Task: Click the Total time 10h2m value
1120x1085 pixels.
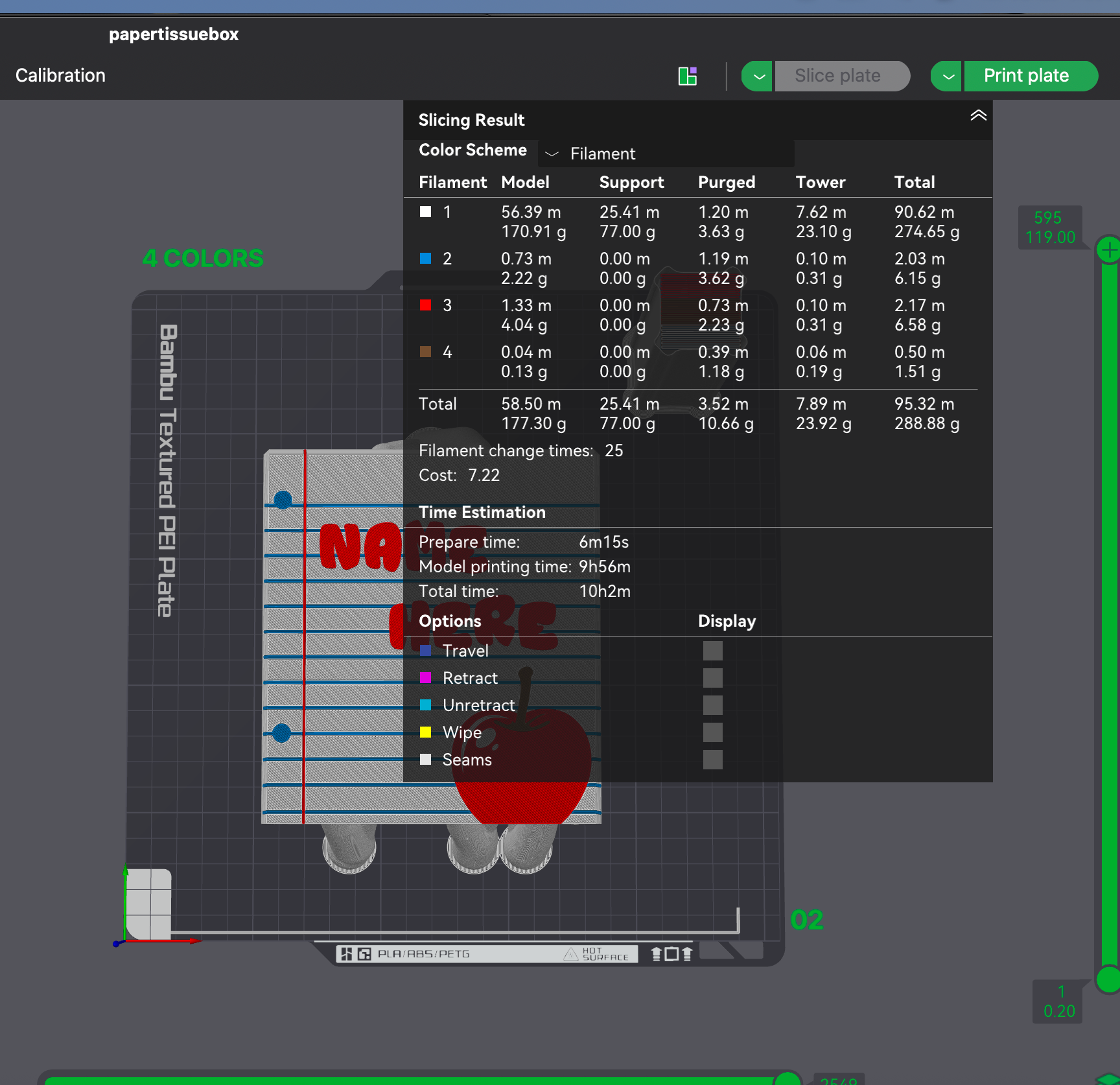Action: 605,591
